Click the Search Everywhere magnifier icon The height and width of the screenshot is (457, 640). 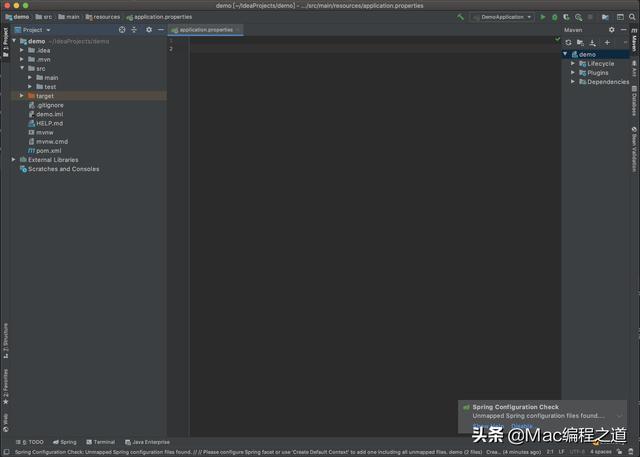click(632, 17)
